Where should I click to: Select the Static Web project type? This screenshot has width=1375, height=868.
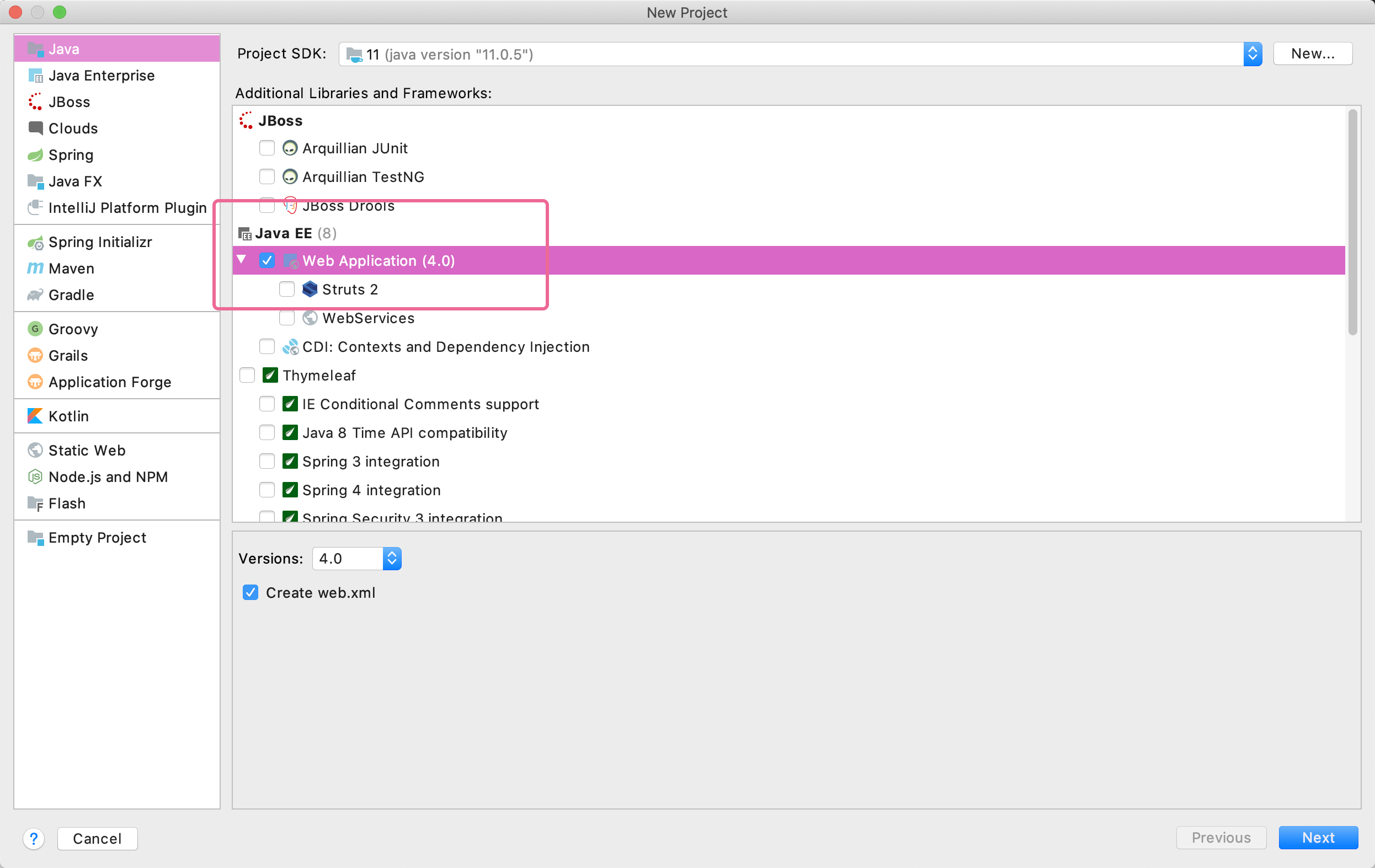[117, 450]
